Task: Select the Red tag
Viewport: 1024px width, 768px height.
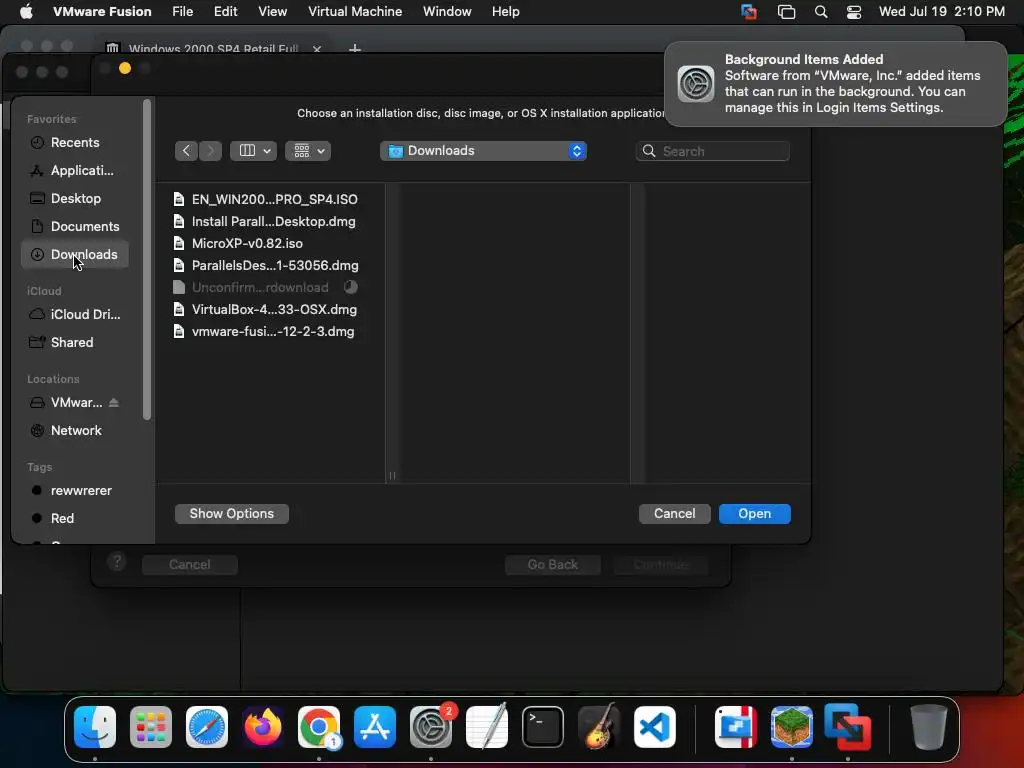Action: pyautogui.click(x=74, y=519)
